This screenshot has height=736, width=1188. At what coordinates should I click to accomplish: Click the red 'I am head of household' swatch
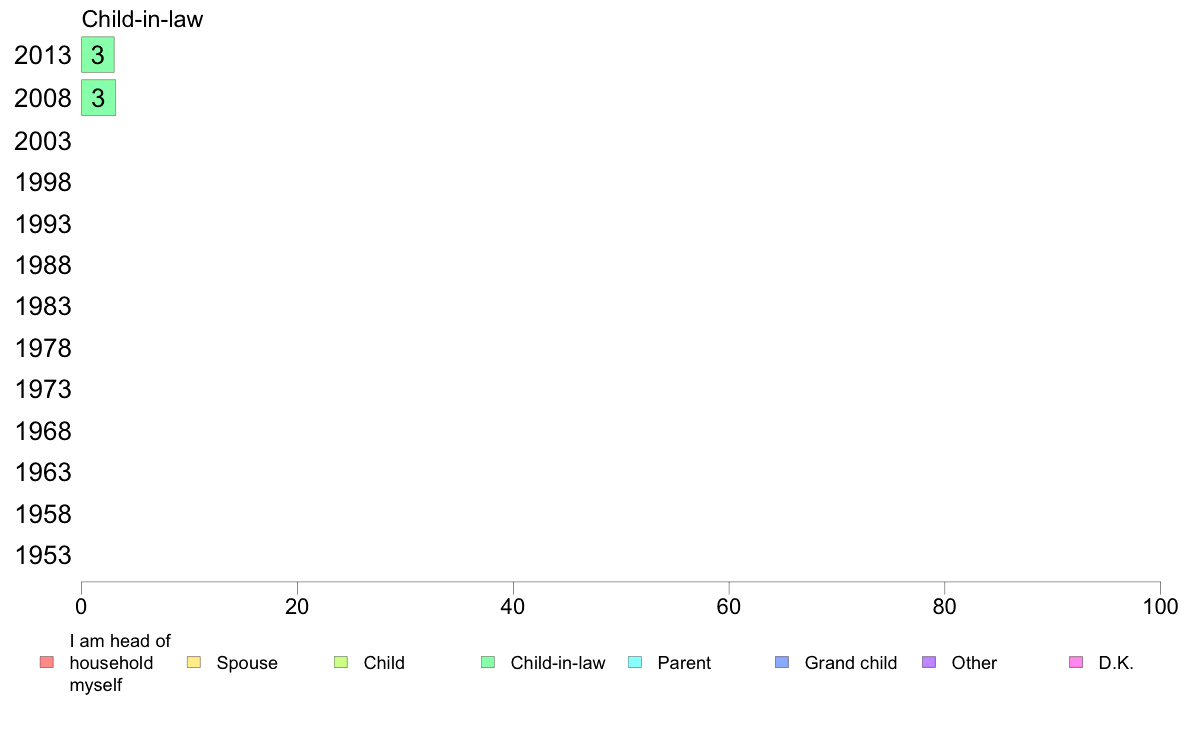coord(47,662)
